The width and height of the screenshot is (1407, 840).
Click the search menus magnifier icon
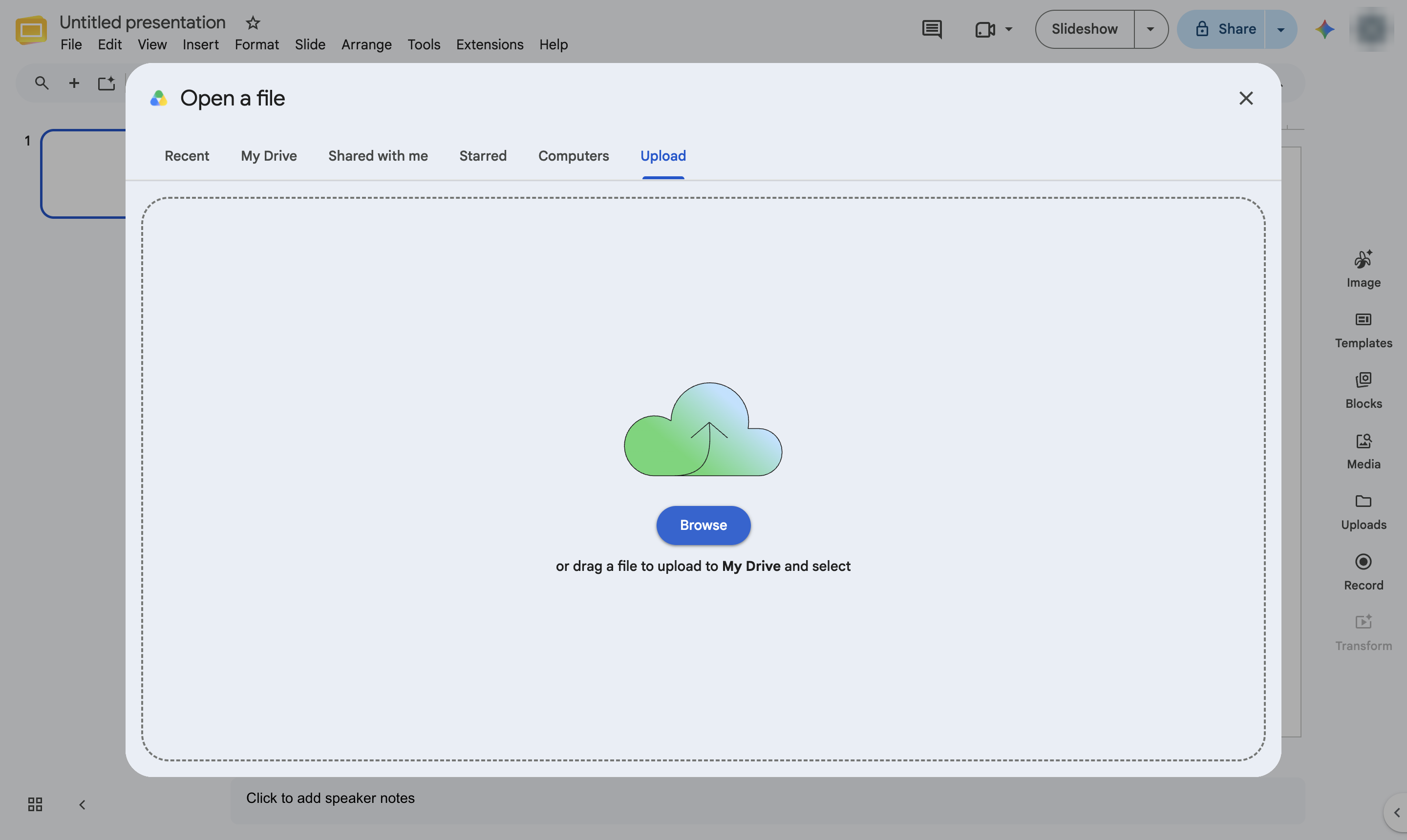pyautogui.click(x=42, y=83)
